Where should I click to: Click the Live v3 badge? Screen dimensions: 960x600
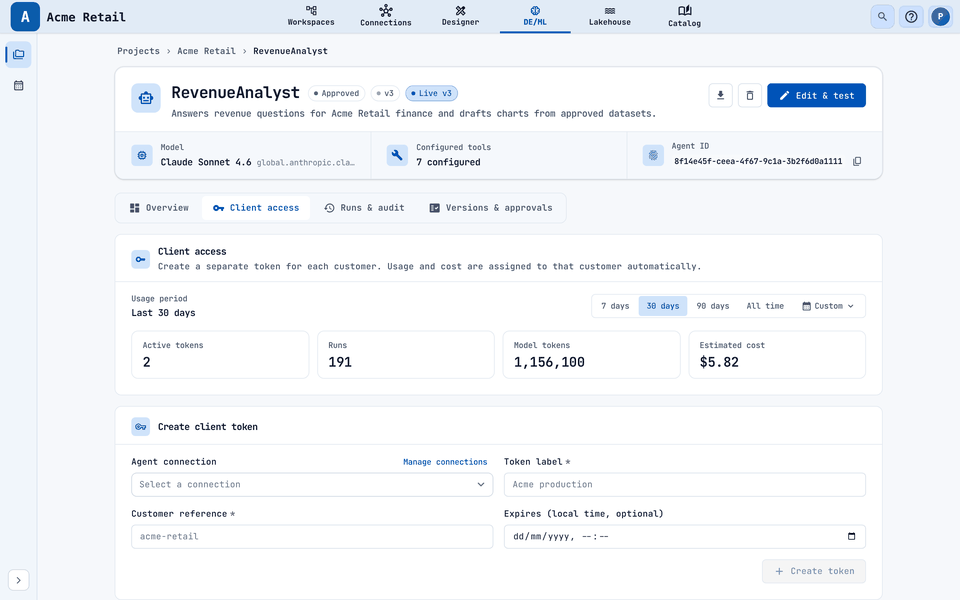pos(431,93)
